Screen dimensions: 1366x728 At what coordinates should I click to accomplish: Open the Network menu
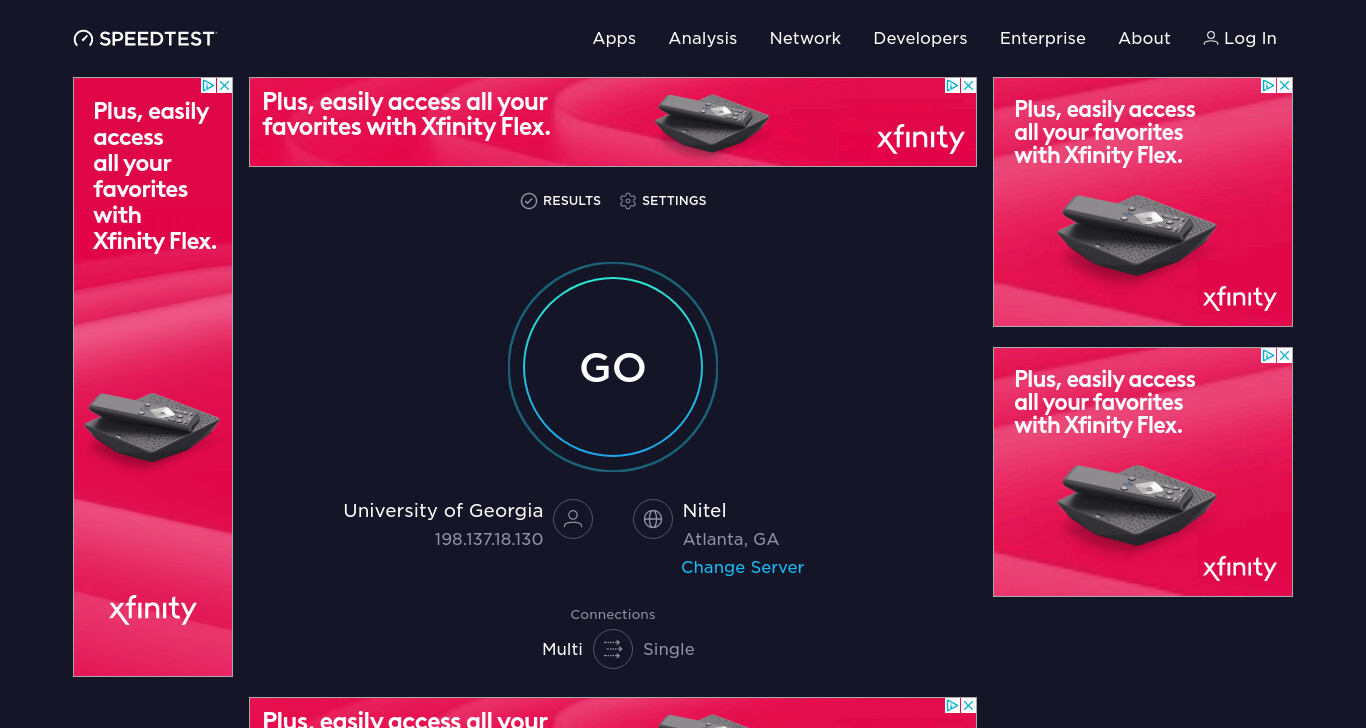point(805,38)
